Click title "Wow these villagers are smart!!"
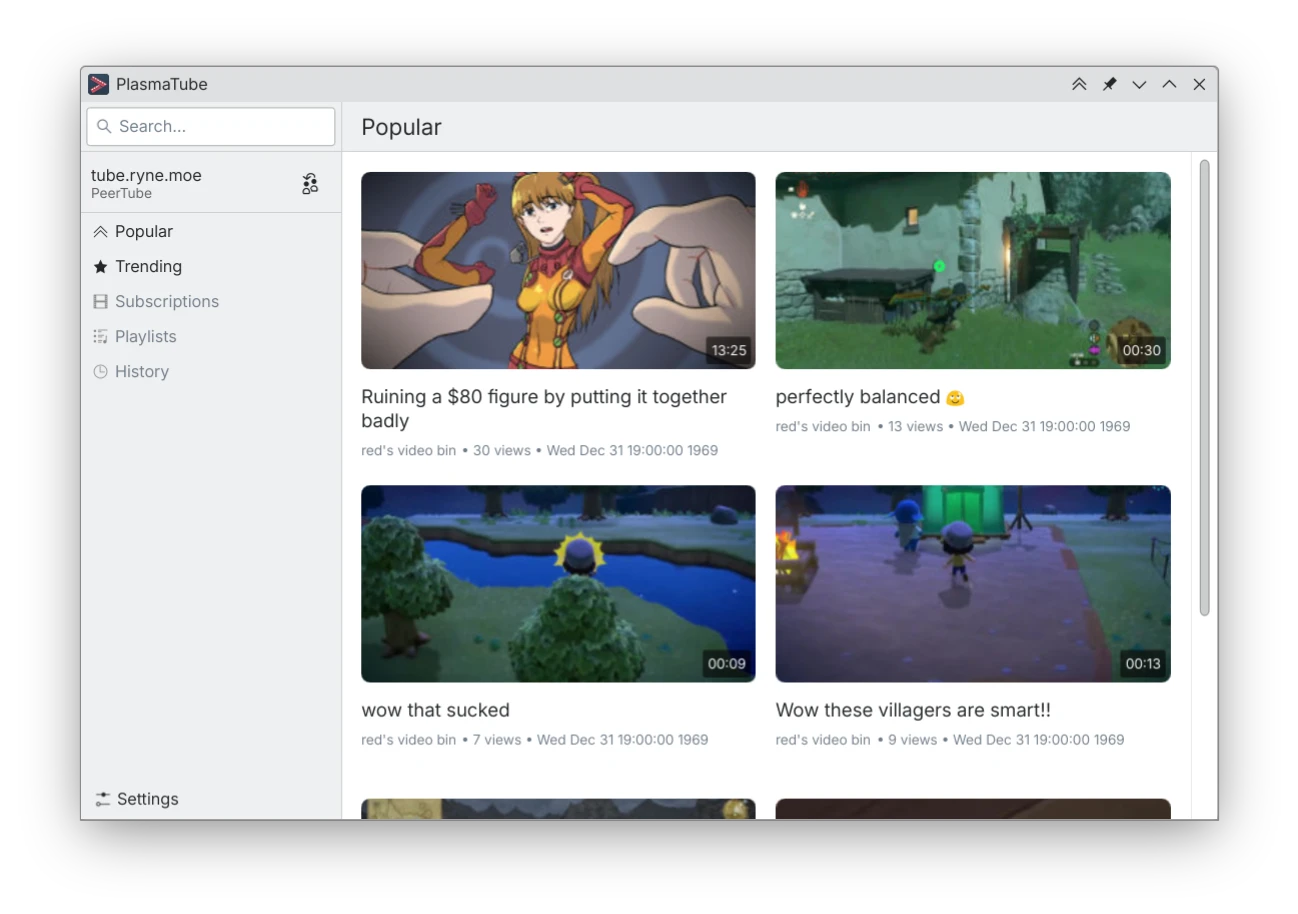The height and width of the screenshot is (914, 1298). pos(913,711)
